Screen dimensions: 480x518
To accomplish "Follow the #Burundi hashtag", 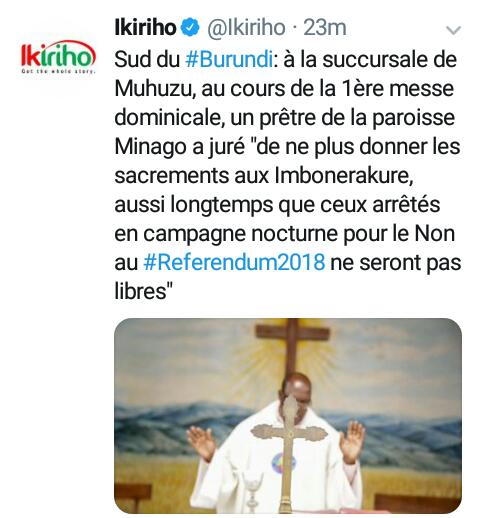I will click(229, 60).
